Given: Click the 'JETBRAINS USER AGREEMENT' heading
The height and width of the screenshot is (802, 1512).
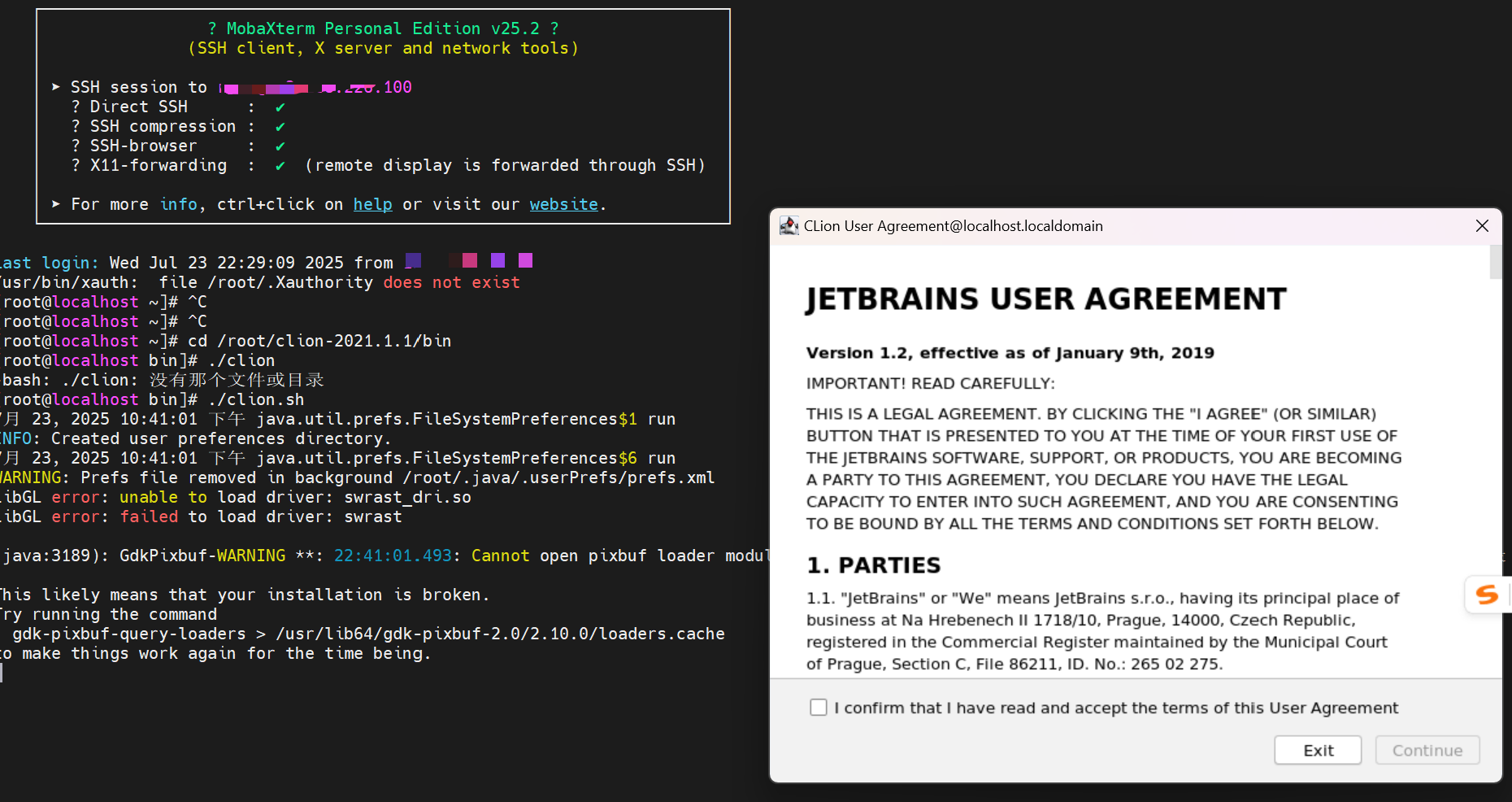Looking at the screenshot, I should click(1046, 299).
